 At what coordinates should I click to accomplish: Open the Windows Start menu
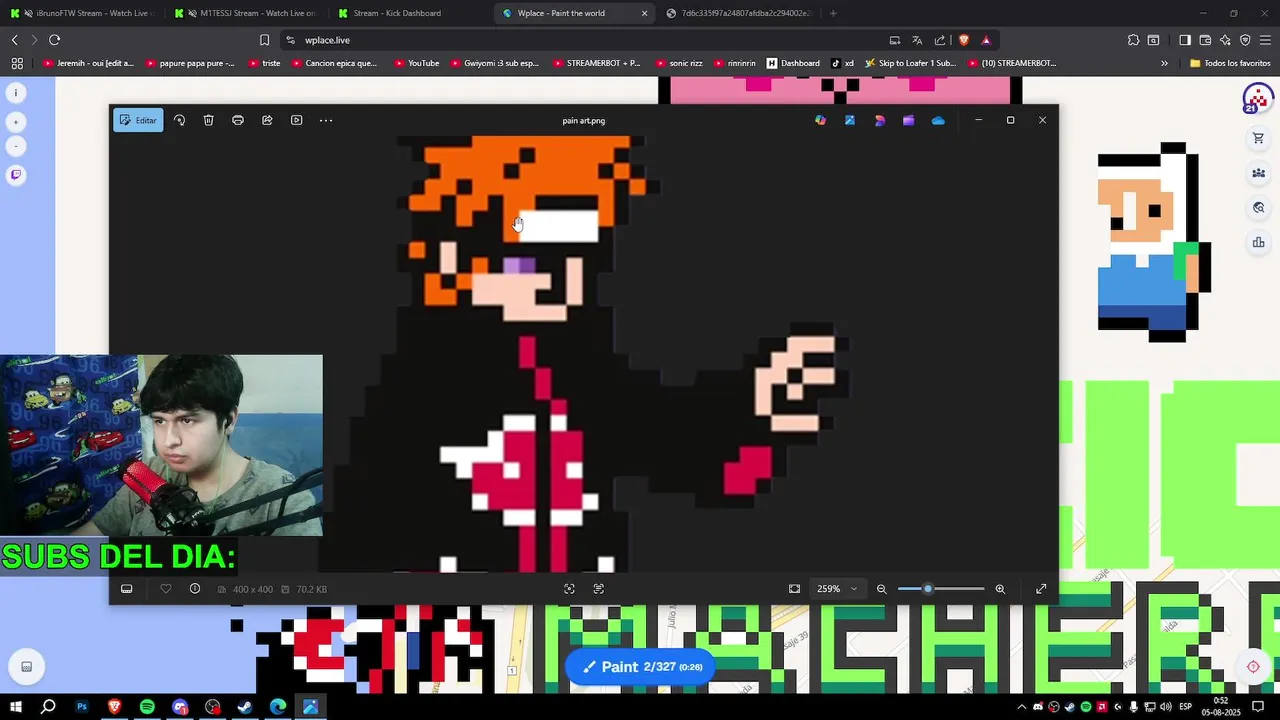(x=16, y=707)
